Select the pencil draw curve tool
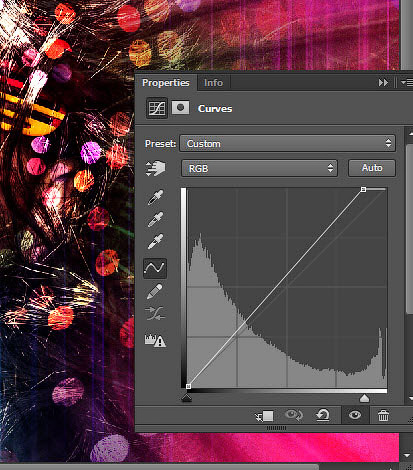This screenshot has width=413, height=470. pyautogui.click(x=155, y=291)
